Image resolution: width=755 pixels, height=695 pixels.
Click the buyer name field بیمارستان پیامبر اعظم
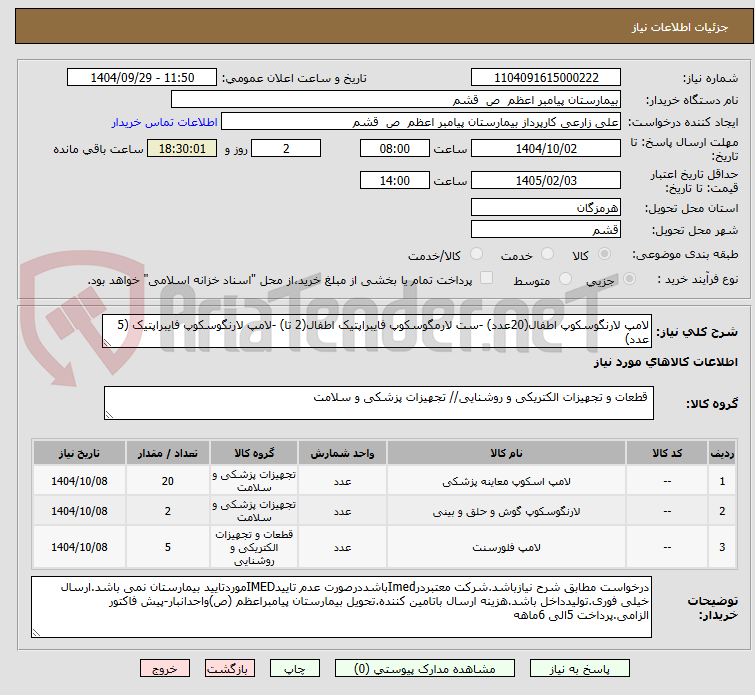click(x=396, y=100)
